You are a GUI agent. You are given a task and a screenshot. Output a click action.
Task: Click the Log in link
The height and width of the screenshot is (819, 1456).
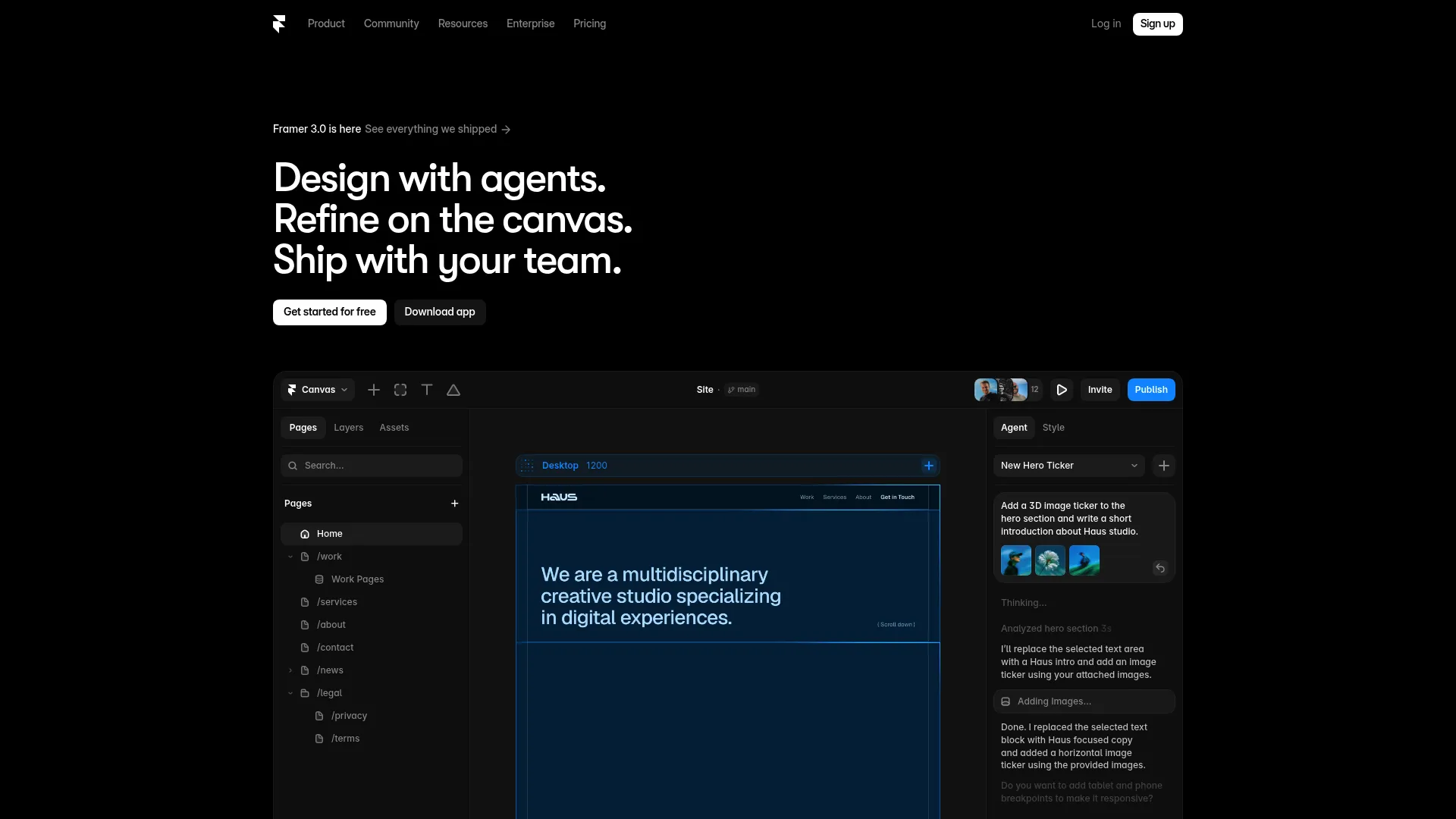1106,24
